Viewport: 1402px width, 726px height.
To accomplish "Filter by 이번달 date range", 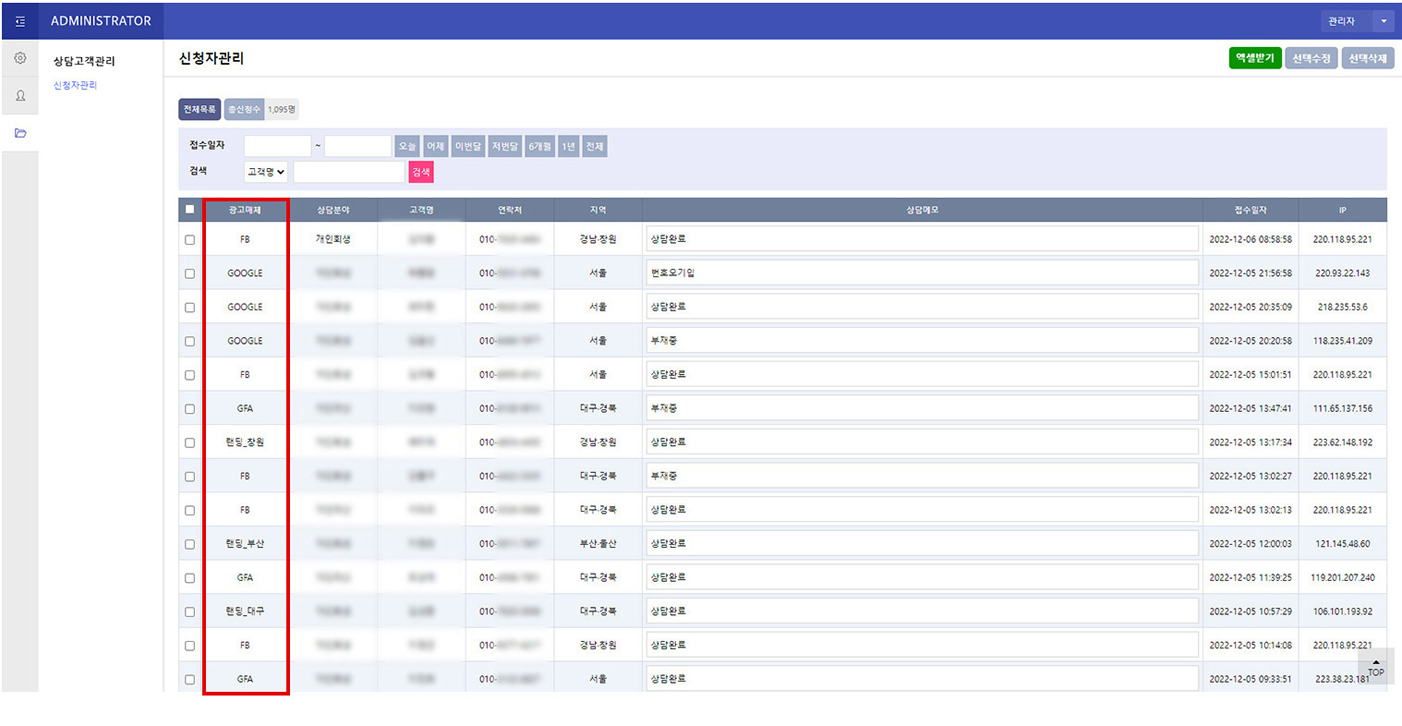I will click(469, 146).
